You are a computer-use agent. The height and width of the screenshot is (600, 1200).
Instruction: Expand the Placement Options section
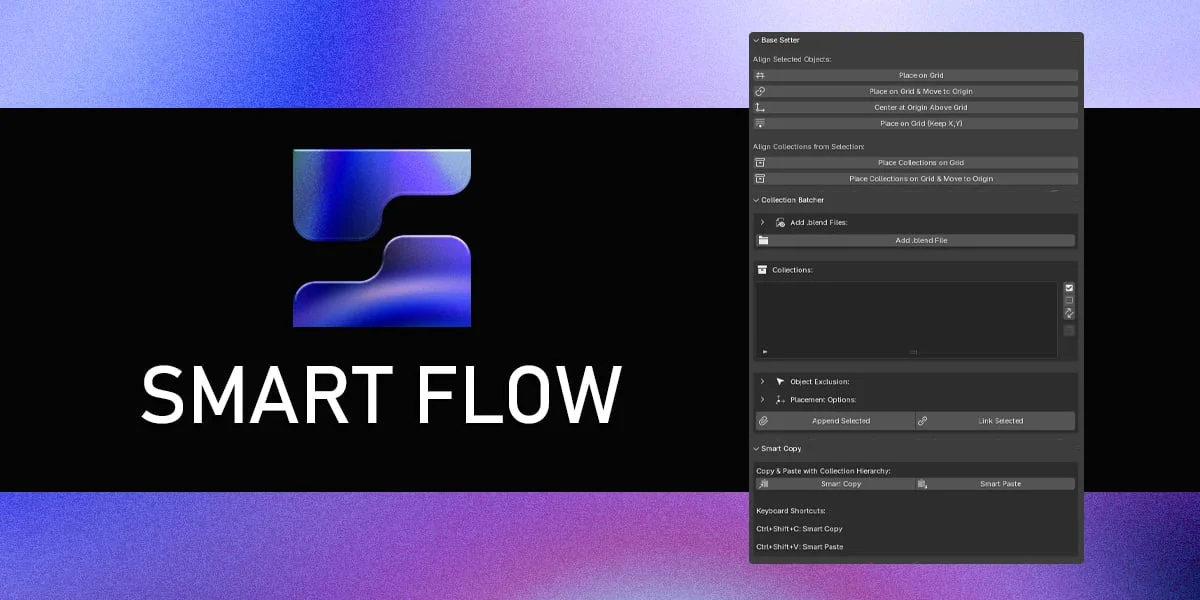coord(762,399)
